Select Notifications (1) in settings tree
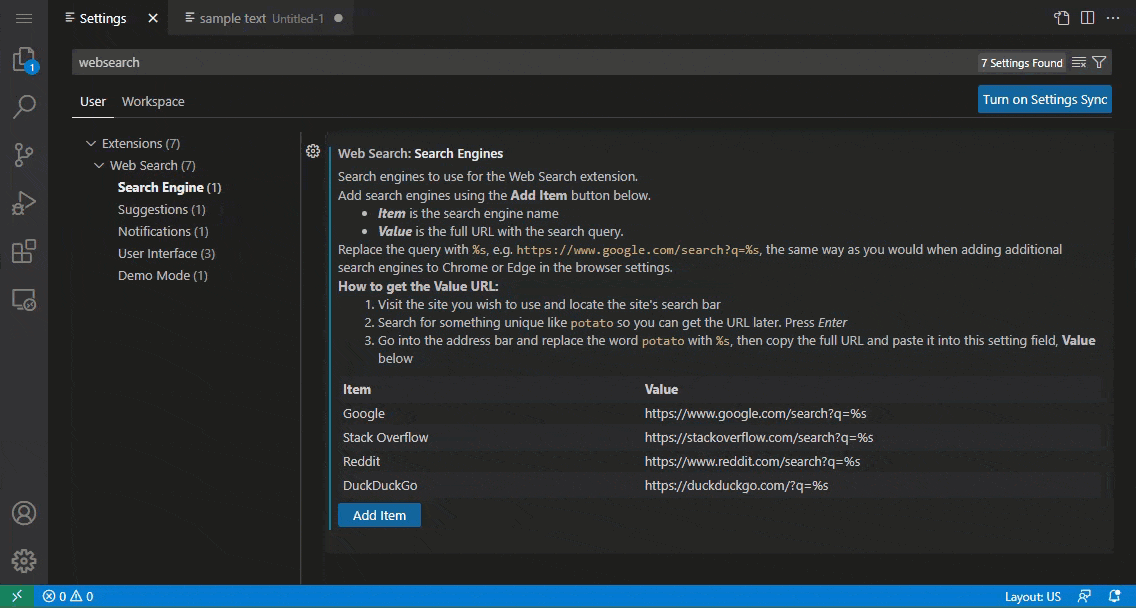The width and height of the screenshot is (1136, 608). (163, 231)
